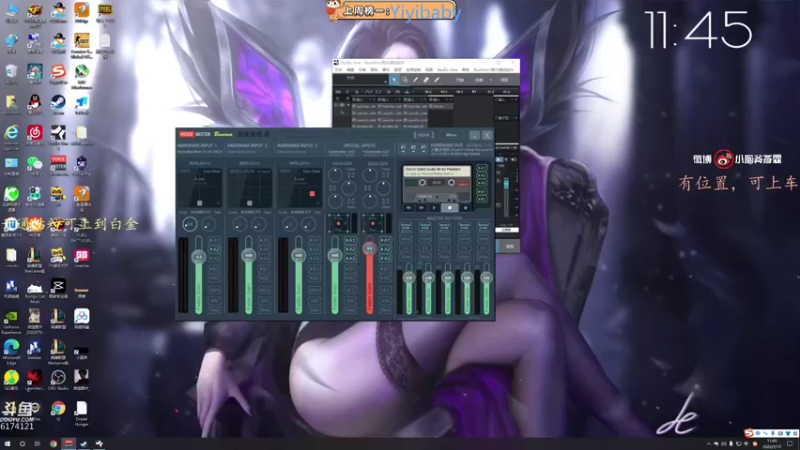Open the Voicemeeter desktop shortcut
Screen dimensions: 800x450
click(x=58, y=165)
